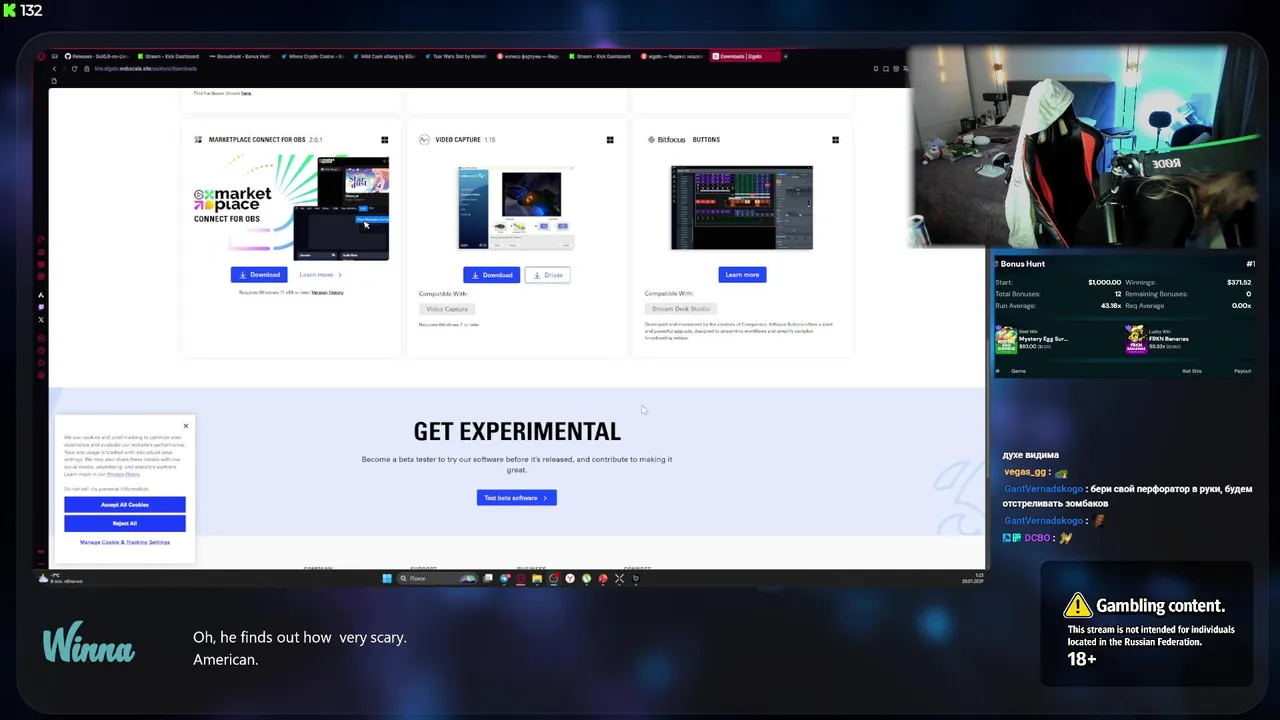Viewport: 1280px width, 720px height.
Task: Click the Video Capture Driver button
Action: tap(547, 275)
